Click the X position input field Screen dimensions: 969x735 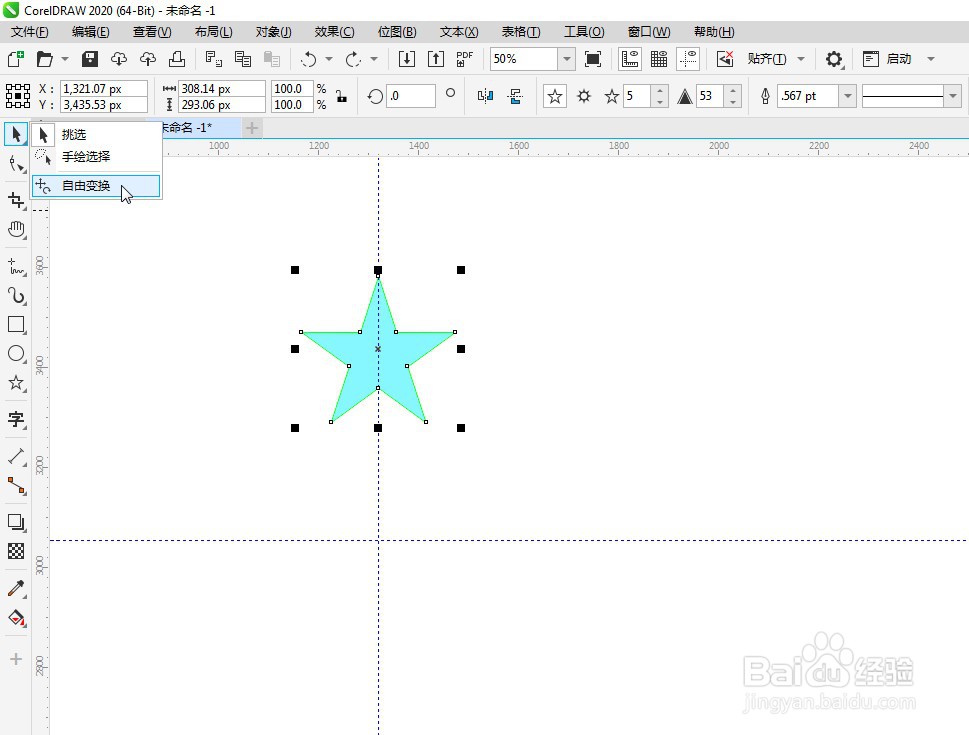coord(104,88)
